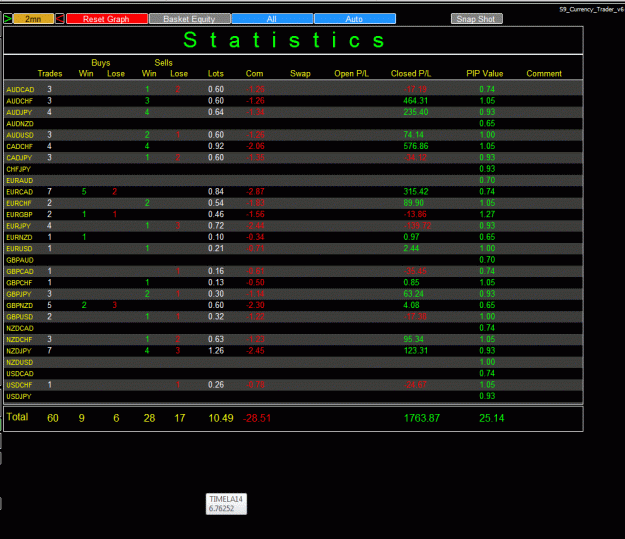
Task: Click the Swap column header
Action: pyautogui.click(x=300, y=74)
